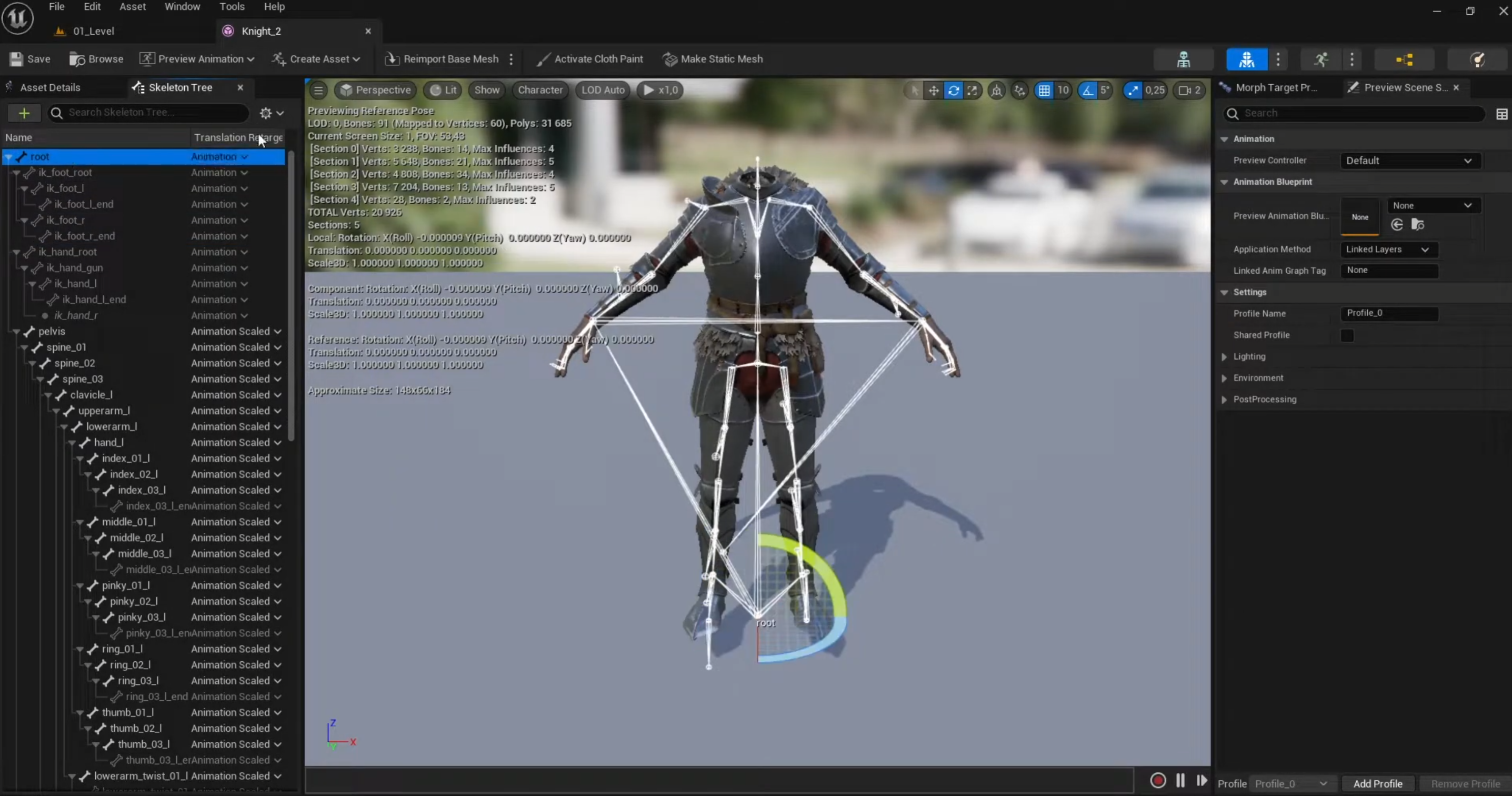Screen dimensions: 1512x796
Task: Select the translate (move) gizmo tool
Action: pyautogui.click(x=933, y=91)
